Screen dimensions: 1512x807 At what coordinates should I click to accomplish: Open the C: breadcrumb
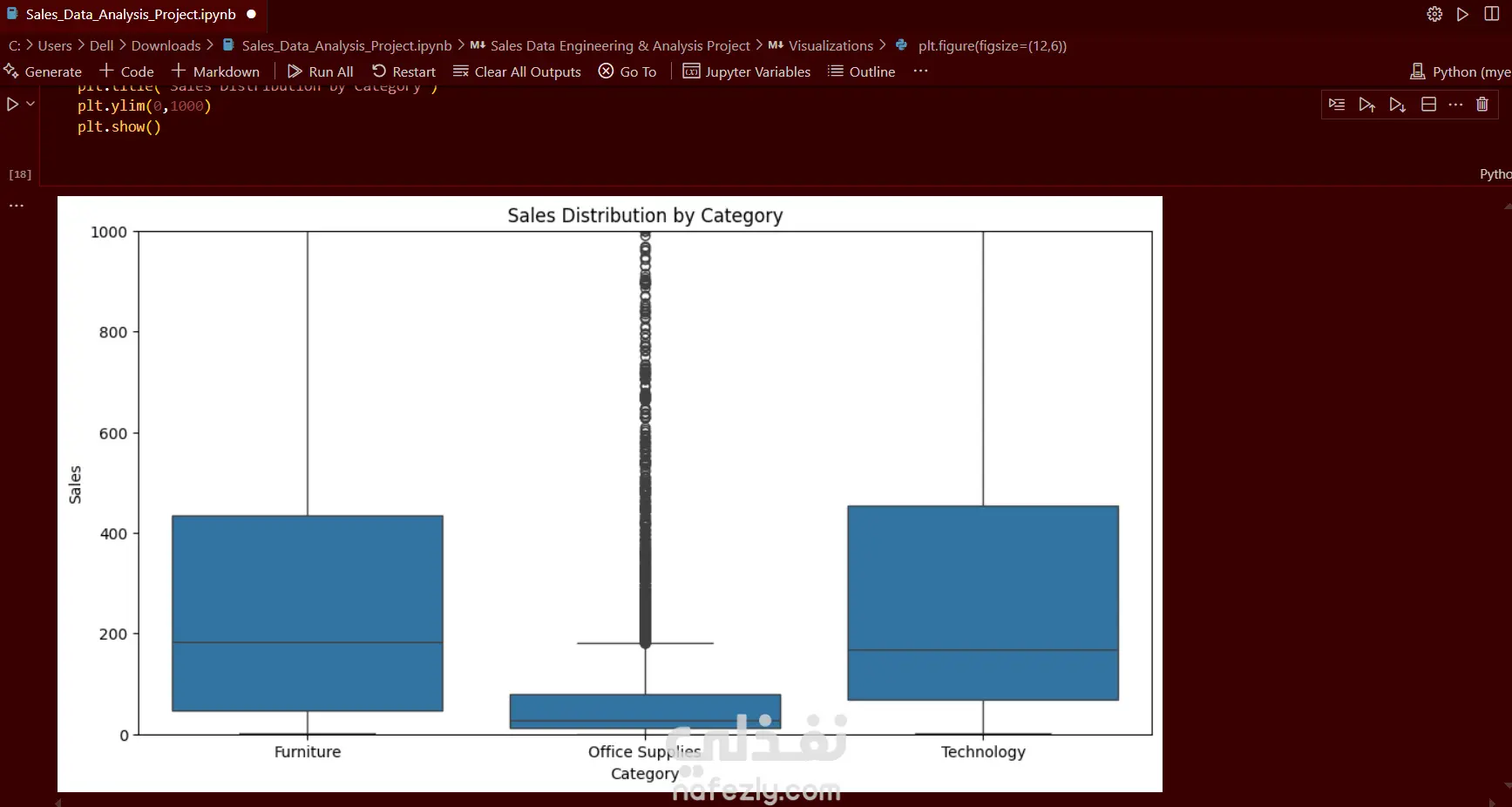(15, 45)
